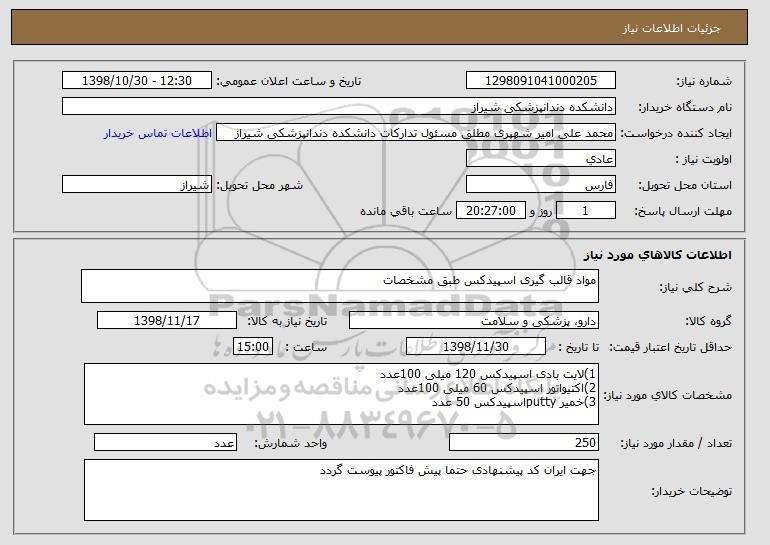Click the اولویت نیاز label
Screen dimensions: 770x545
(x=704, y=159)
